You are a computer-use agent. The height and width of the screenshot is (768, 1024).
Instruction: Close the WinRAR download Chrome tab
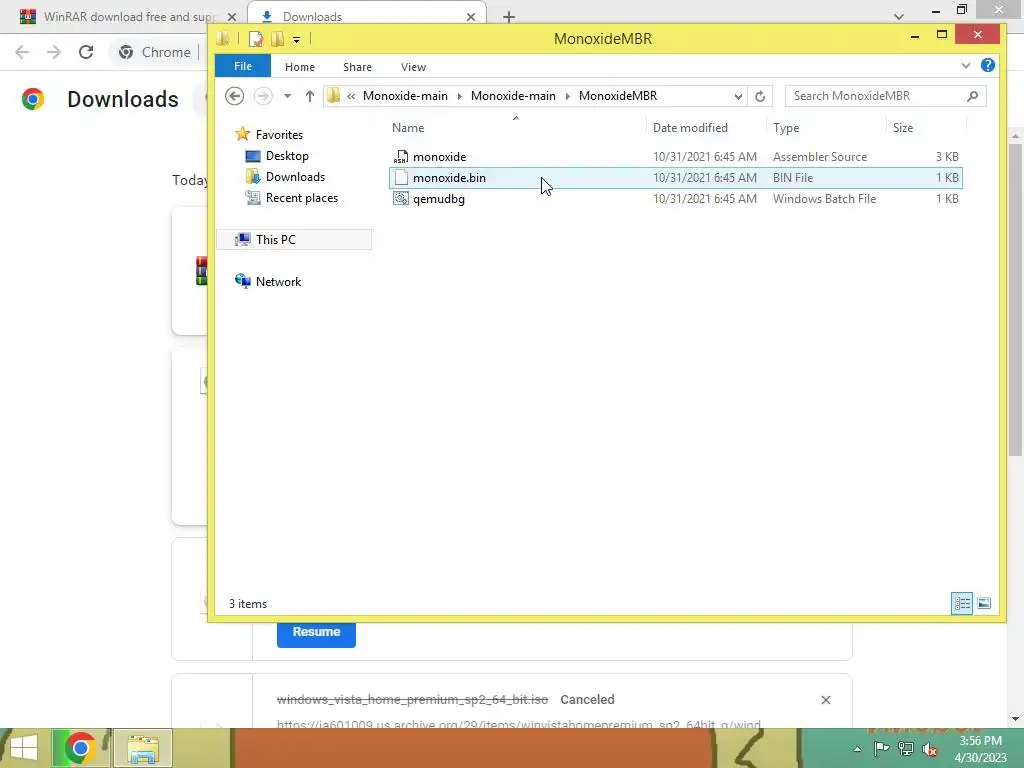click(232, 17)
